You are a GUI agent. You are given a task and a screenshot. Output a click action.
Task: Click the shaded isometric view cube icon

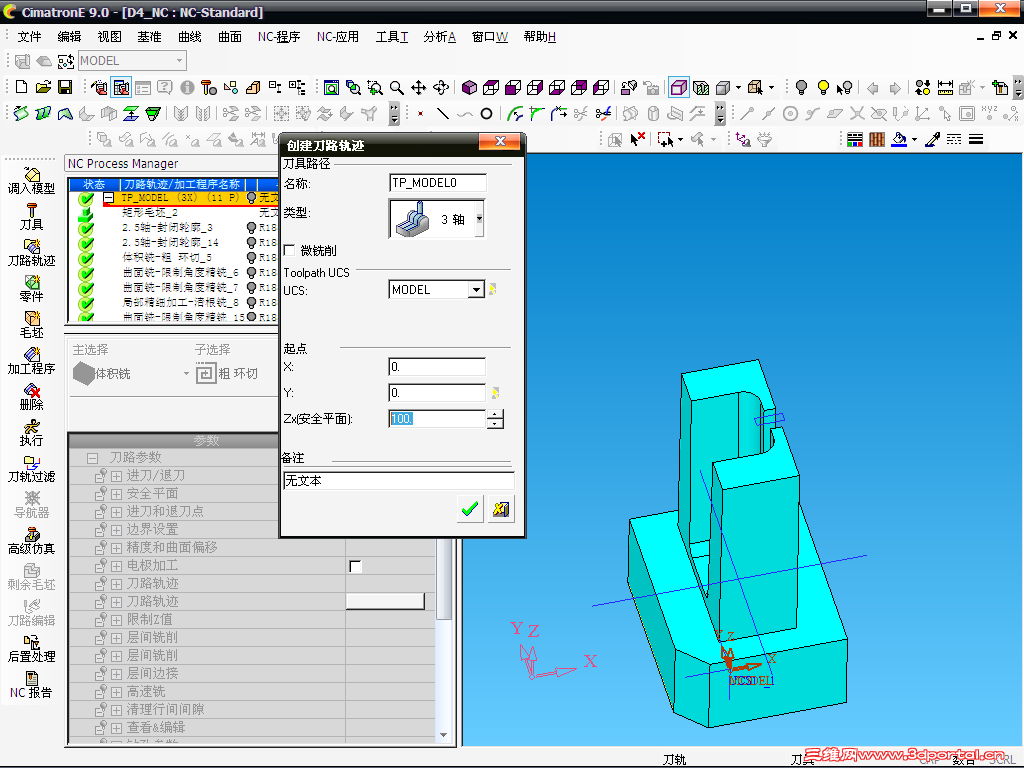(469, 88)
